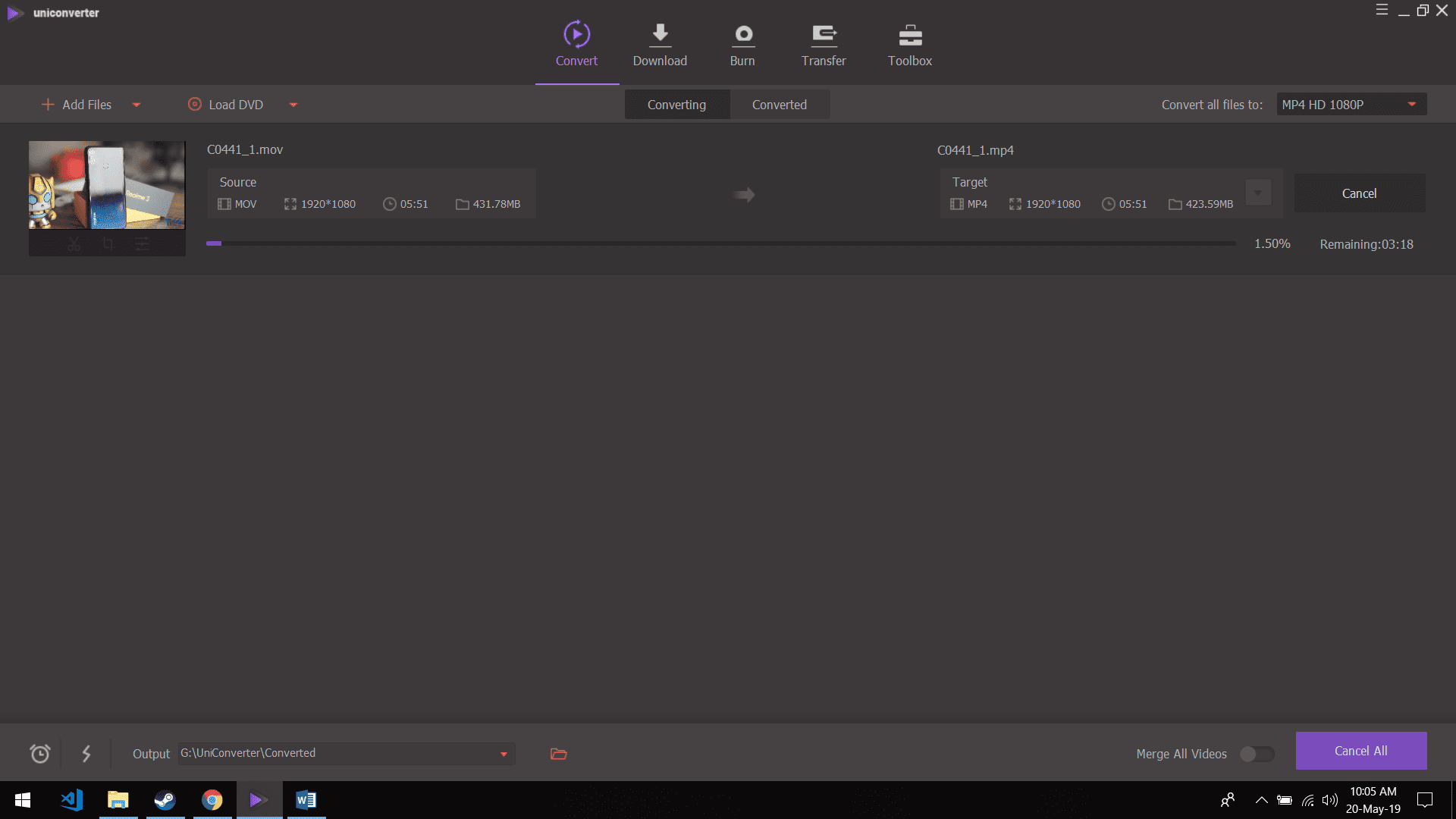The image size is (1456, 819).
Task: Click the conversion progress bar
Action: tap(720, 243)
